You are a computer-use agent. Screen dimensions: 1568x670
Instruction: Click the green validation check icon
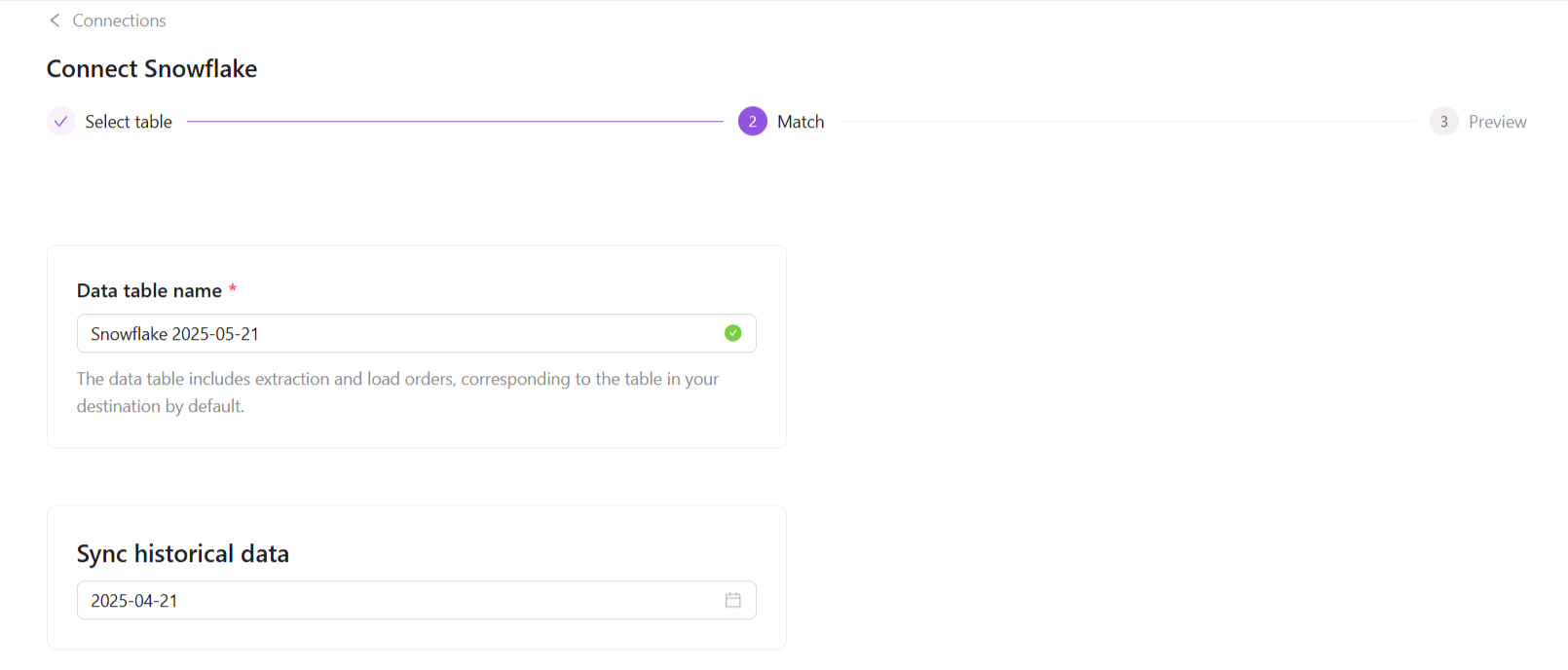(733, 333)
